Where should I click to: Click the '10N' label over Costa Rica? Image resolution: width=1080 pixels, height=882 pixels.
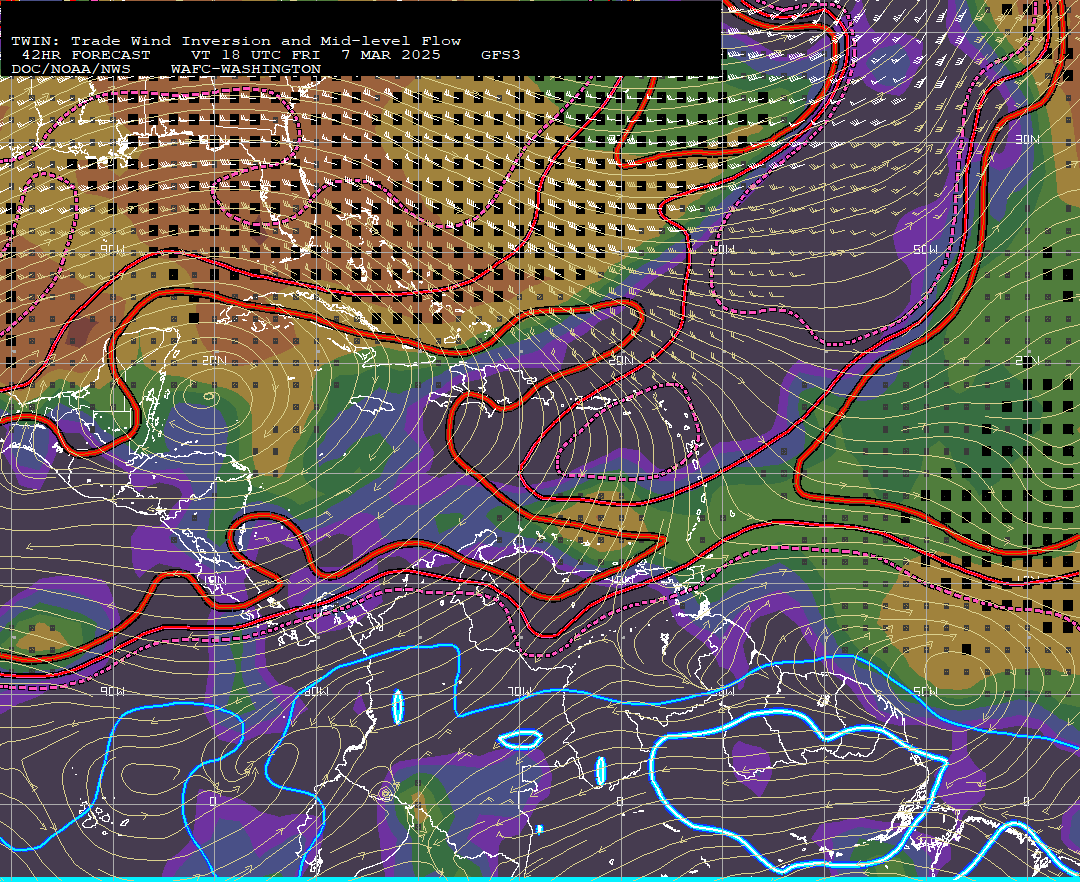pyautogui.click(x=214, y=581)
